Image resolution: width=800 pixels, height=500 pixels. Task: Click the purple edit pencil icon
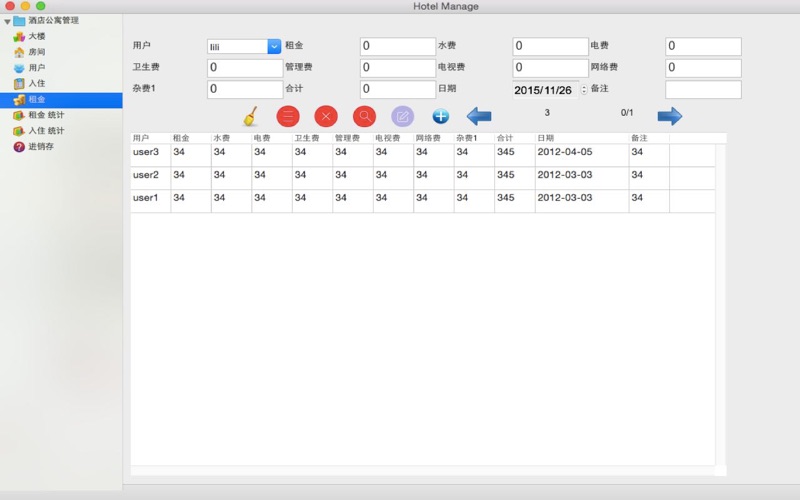point(402,116)
